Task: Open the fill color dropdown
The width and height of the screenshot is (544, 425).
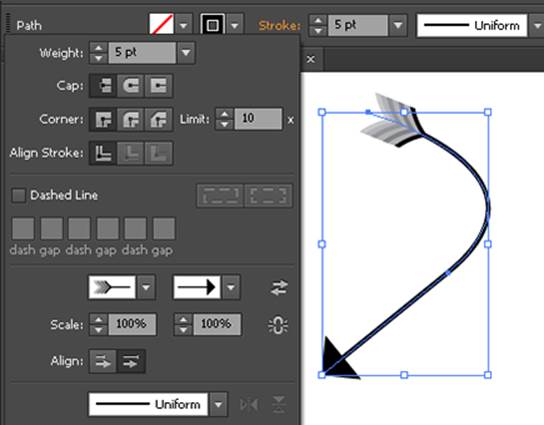Action: [x=184, y=25]
